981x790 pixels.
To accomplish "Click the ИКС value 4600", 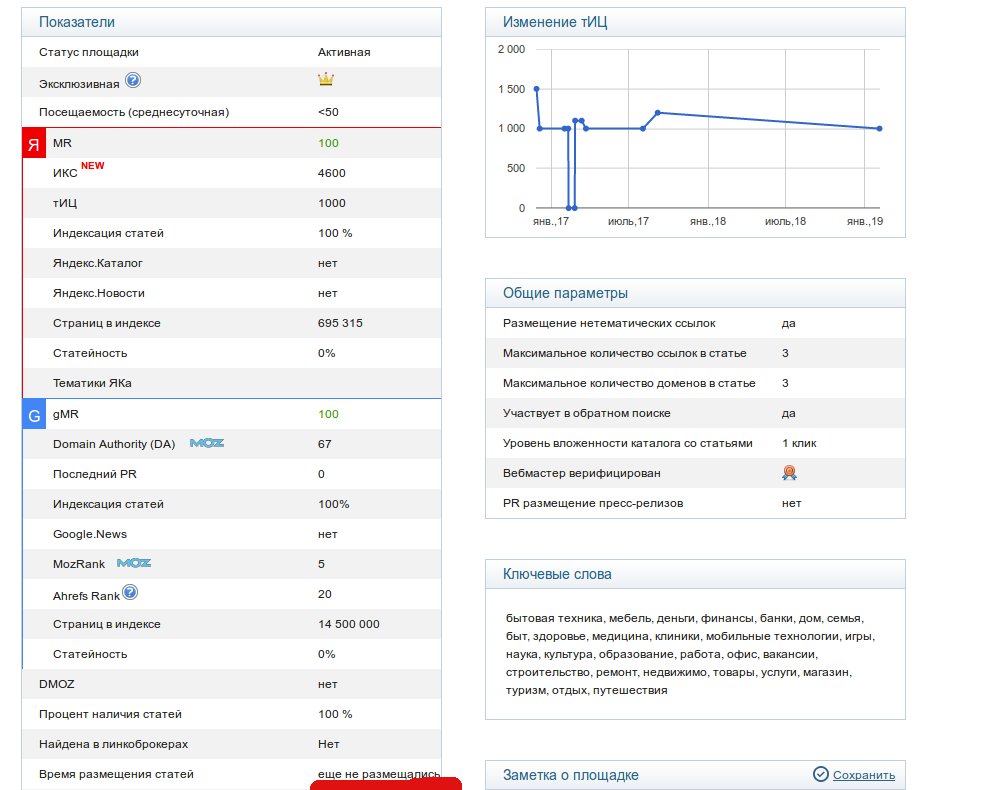I will point(332,173).
